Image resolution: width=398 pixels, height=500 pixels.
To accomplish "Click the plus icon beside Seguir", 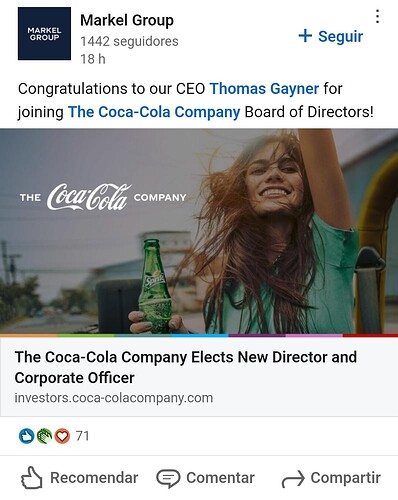I will pos(305,36).
